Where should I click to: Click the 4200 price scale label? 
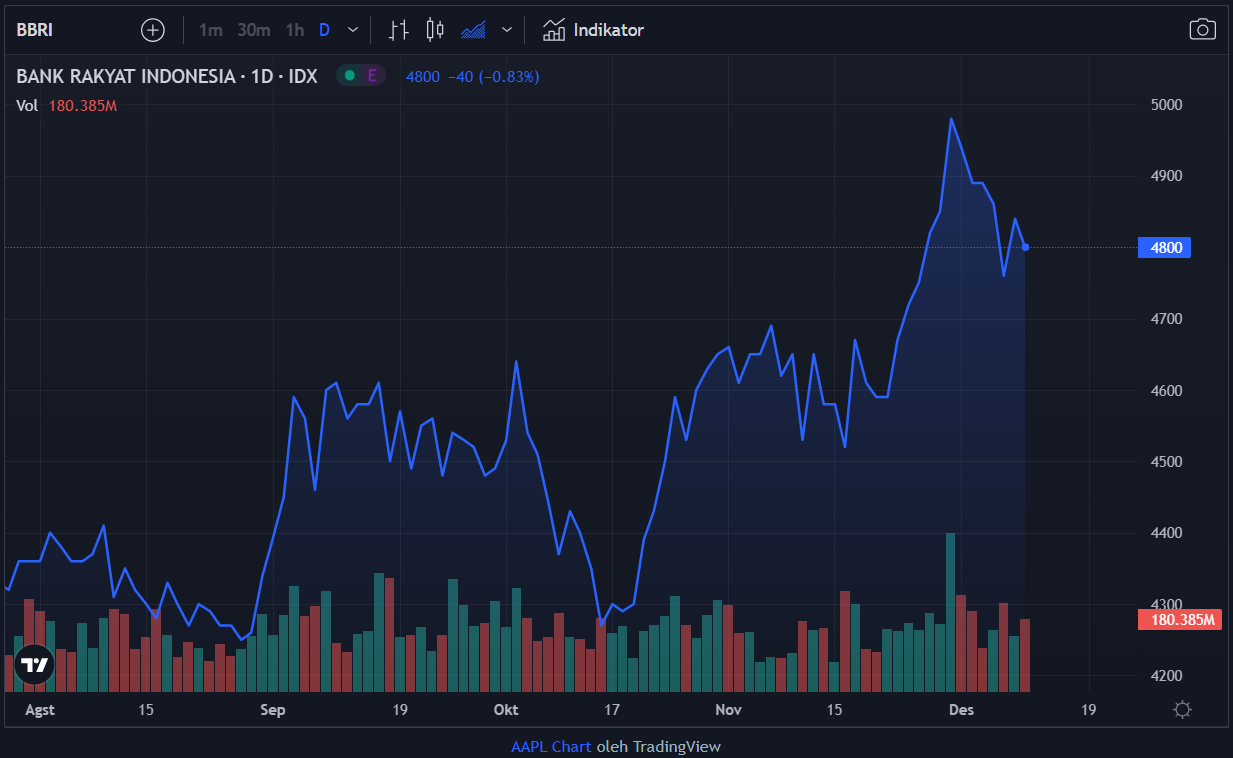click(x=1166, y=676)
